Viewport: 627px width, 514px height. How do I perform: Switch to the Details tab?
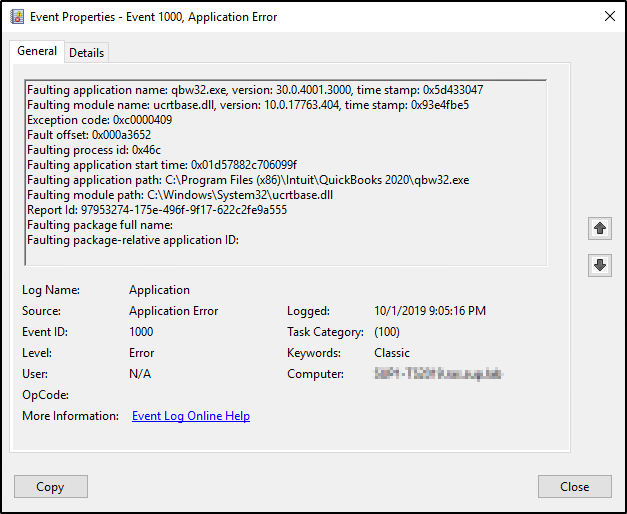pyautogui.click(x=86, y=53)
